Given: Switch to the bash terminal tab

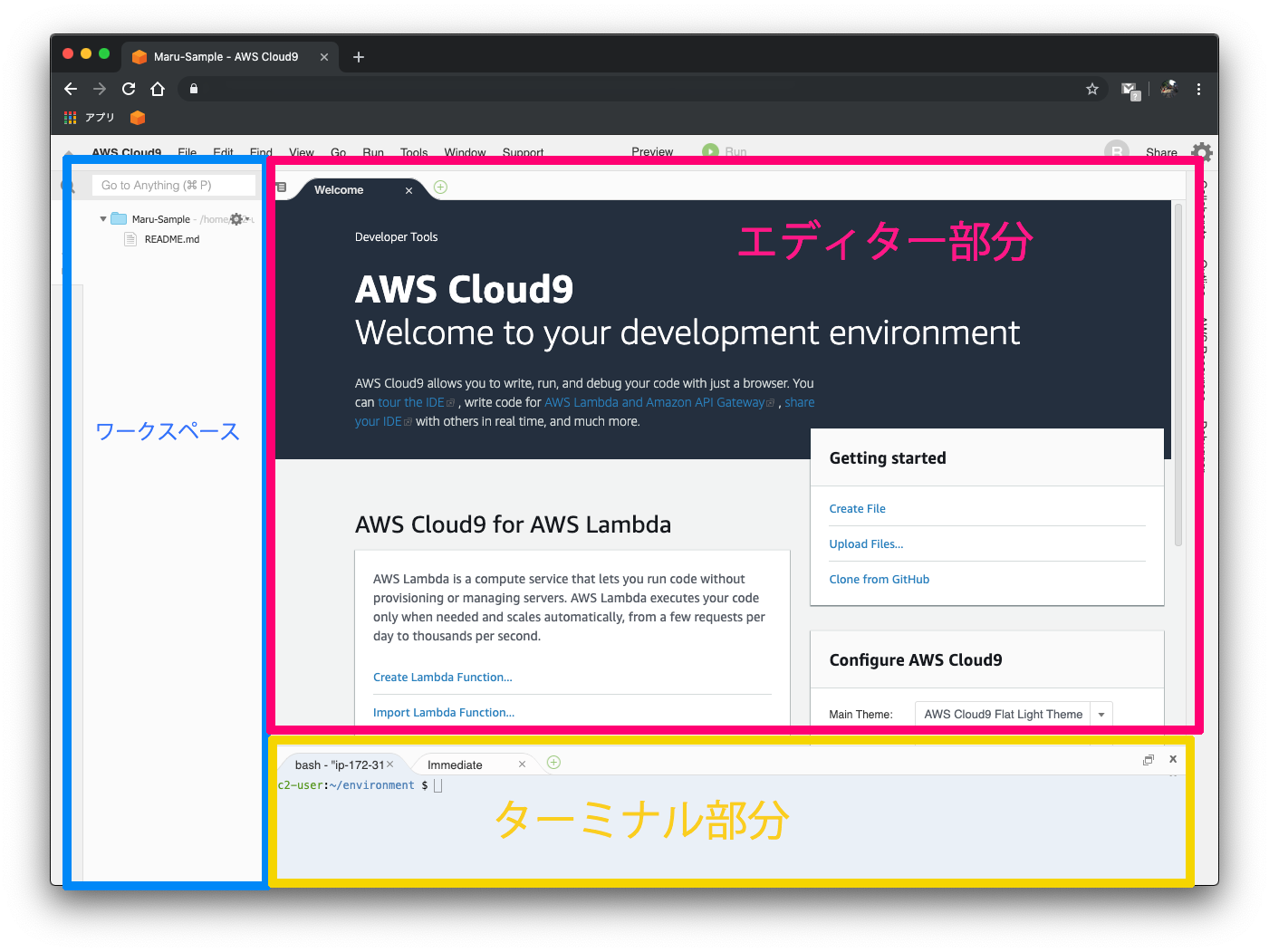Looking at the screenshot, I should pyautogui.click(x=339, y=764).
